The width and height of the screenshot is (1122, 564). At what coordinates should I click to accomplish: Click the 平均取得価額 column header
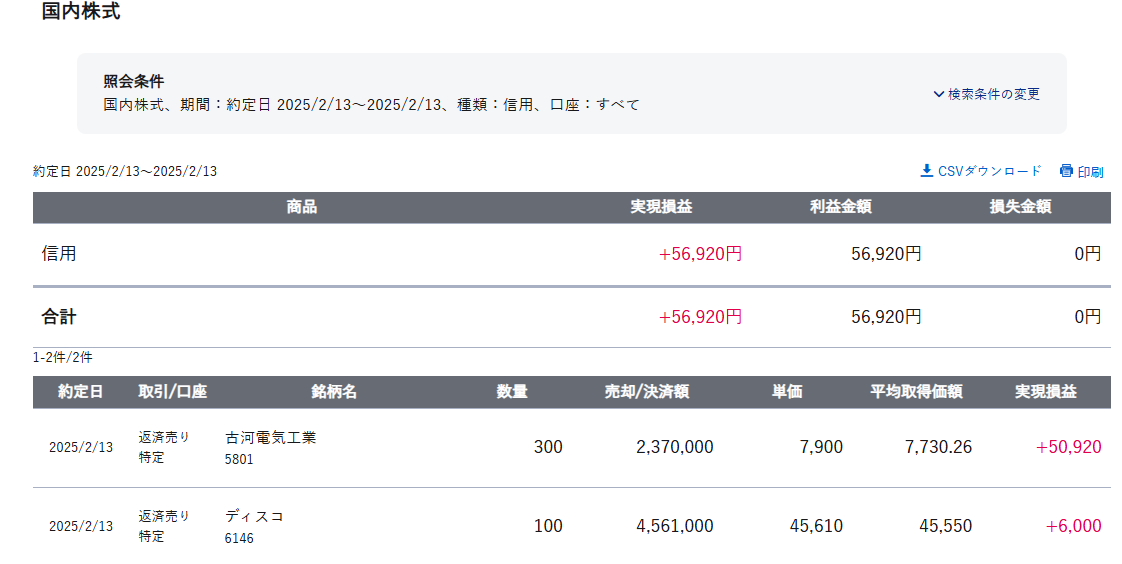tap(916, 392)
